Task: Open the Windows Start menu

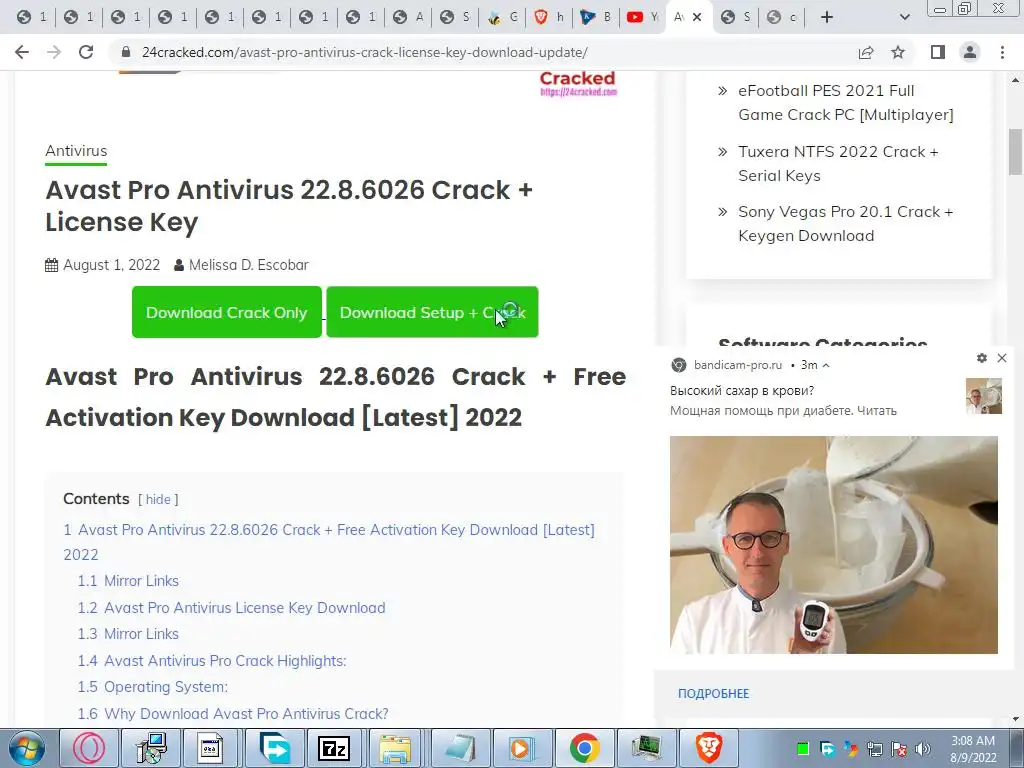Action: tap(26, 748)
